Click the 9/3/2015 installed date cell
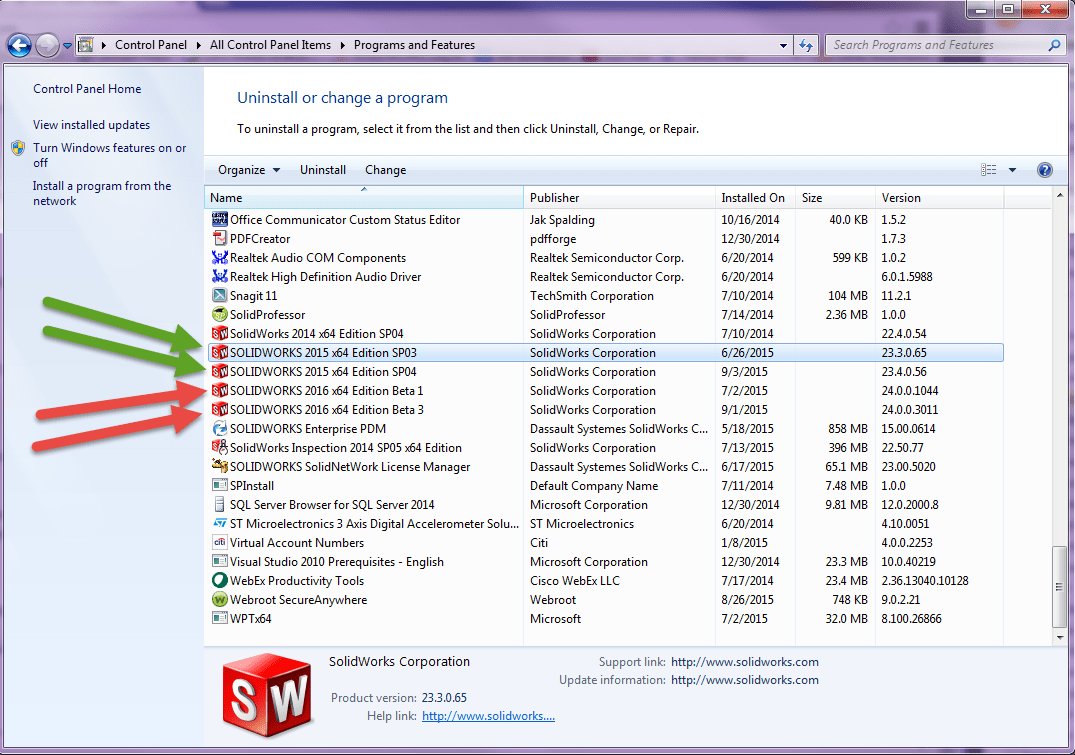1075x755 pixels. pos(744,372)
